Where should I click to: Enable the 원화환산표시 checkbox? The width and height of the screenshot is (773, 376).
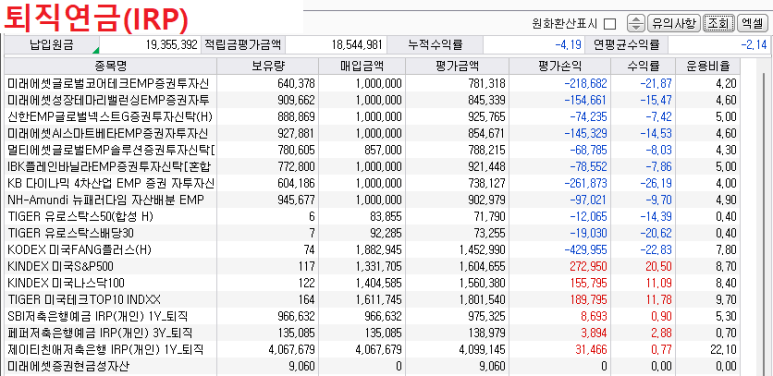[610, 23]
